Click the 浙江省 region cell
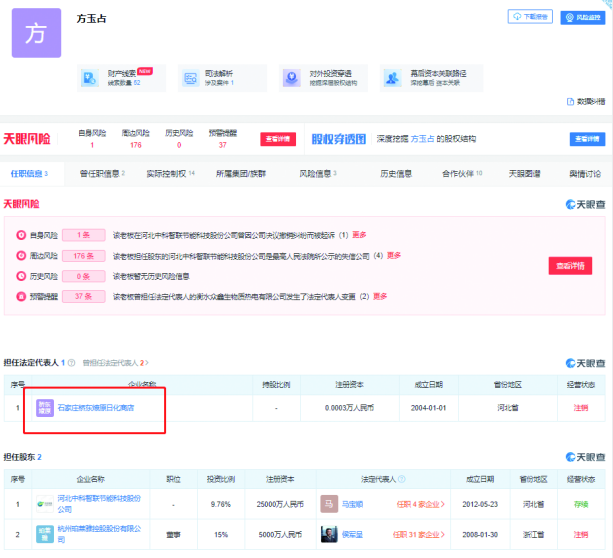The width and height of the screenshot is (613, 558). point(533,535)
